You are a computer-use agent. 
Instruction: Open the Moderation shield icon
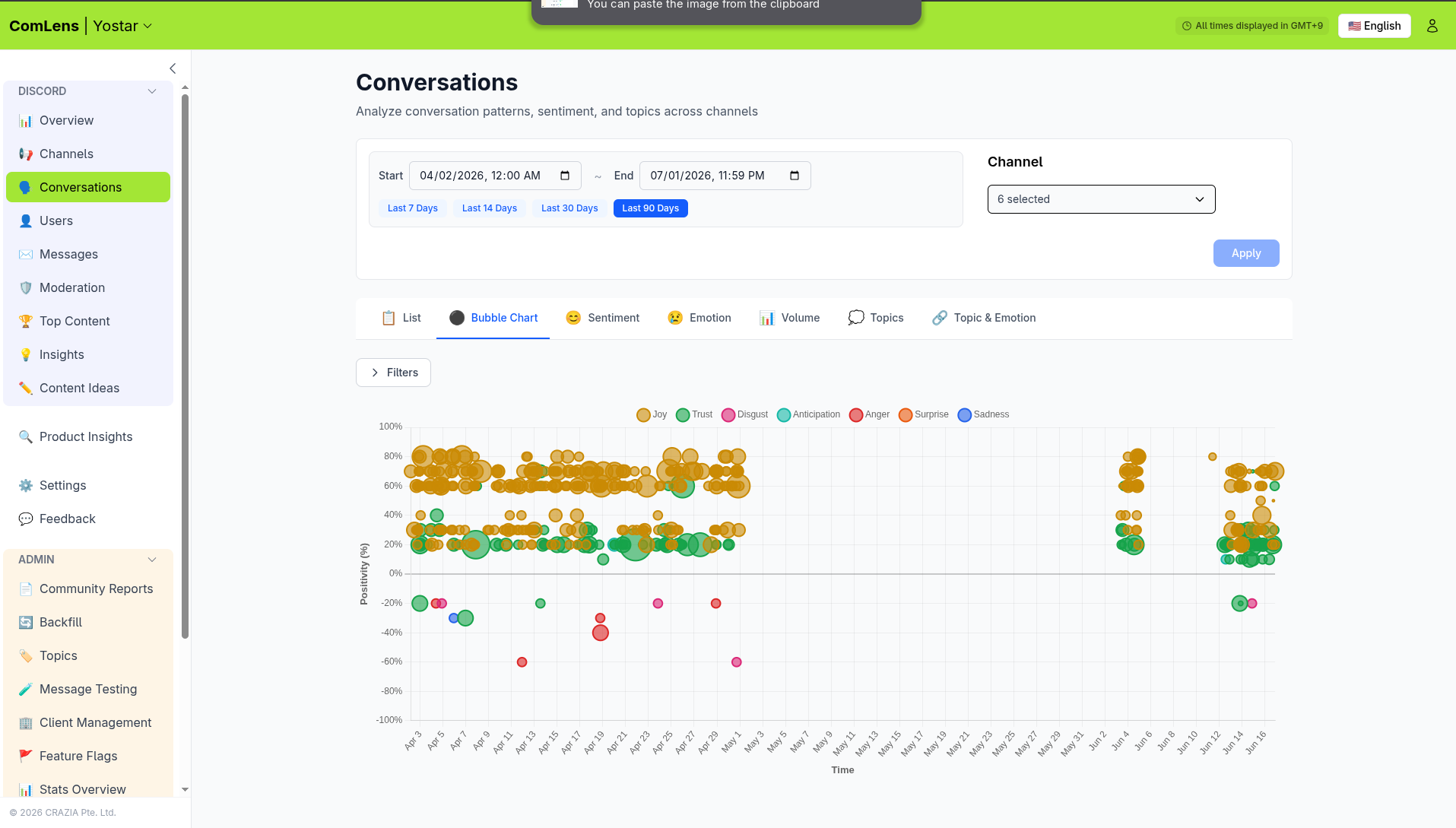click(x=26, y=287)
